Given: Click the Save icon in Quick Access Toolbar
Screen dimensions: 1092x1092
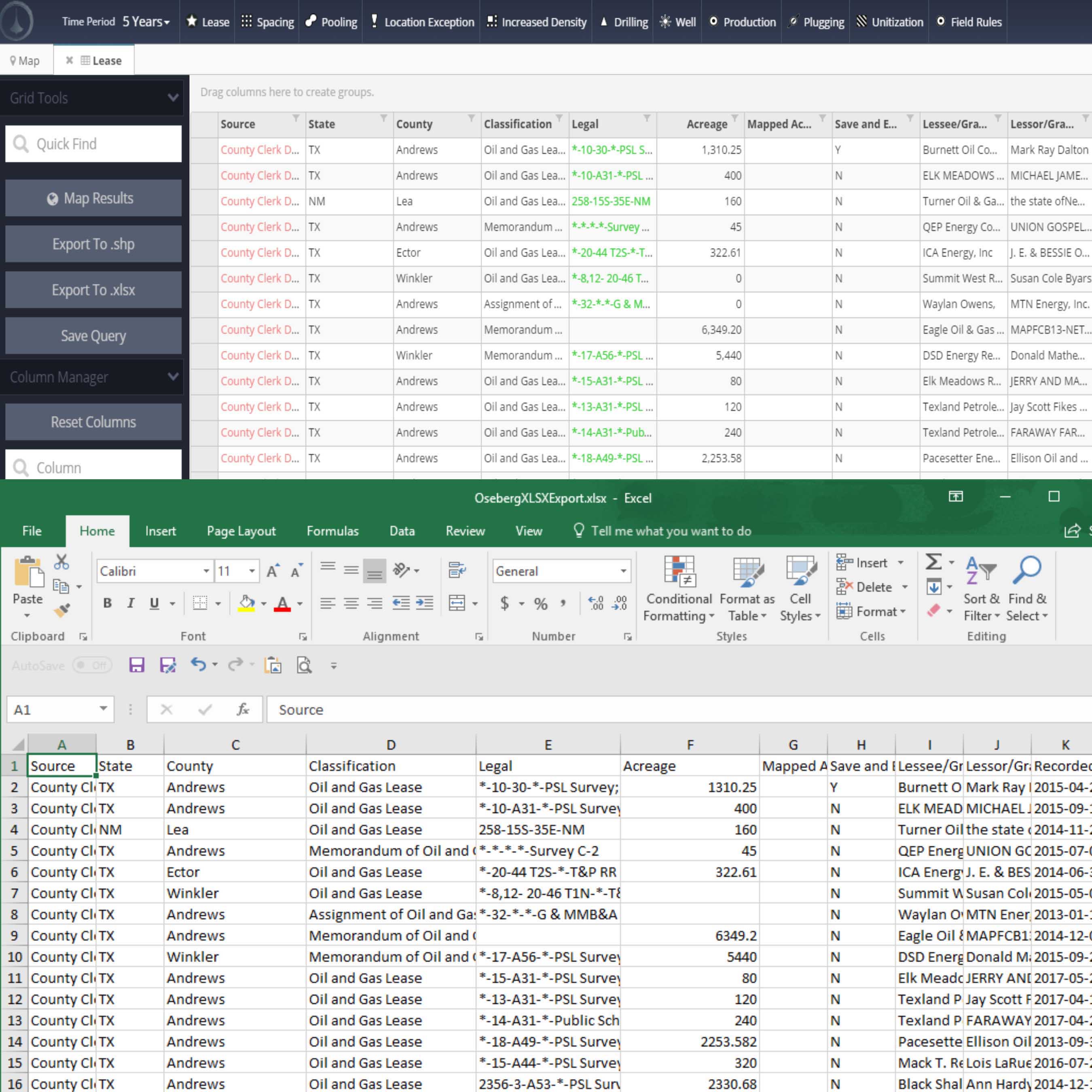Looking at the screenshot, I should point(137,665).
